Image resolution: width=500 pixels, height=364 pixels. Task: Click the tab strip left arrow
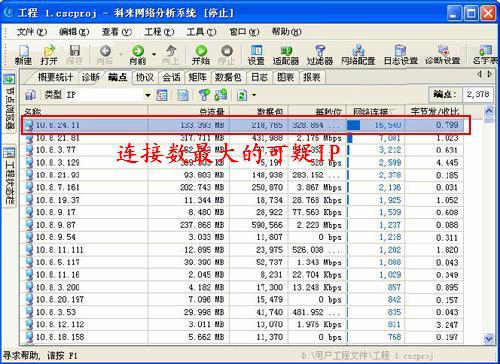(479, 75)
